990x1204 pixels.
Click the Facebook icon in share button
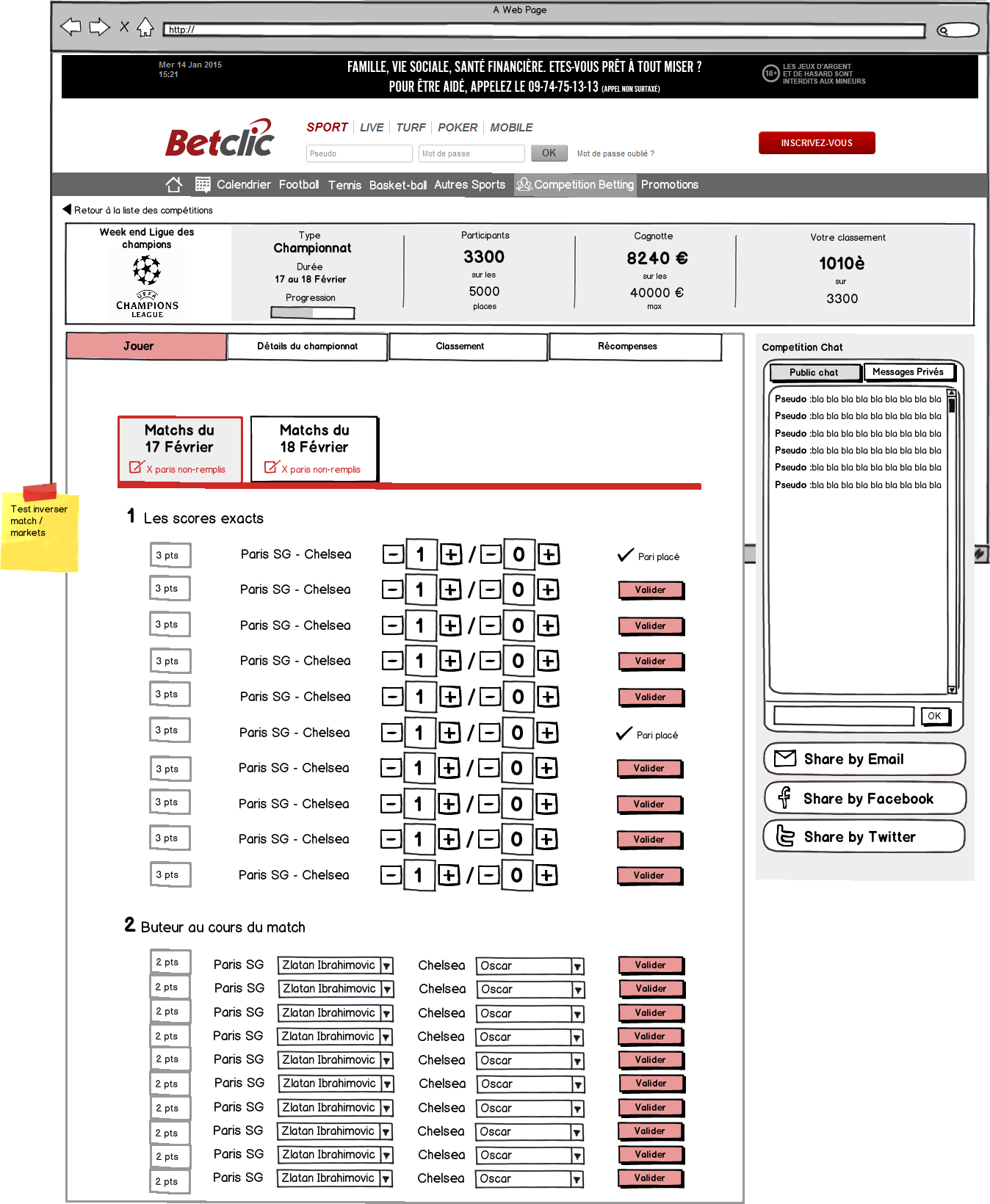784,797
